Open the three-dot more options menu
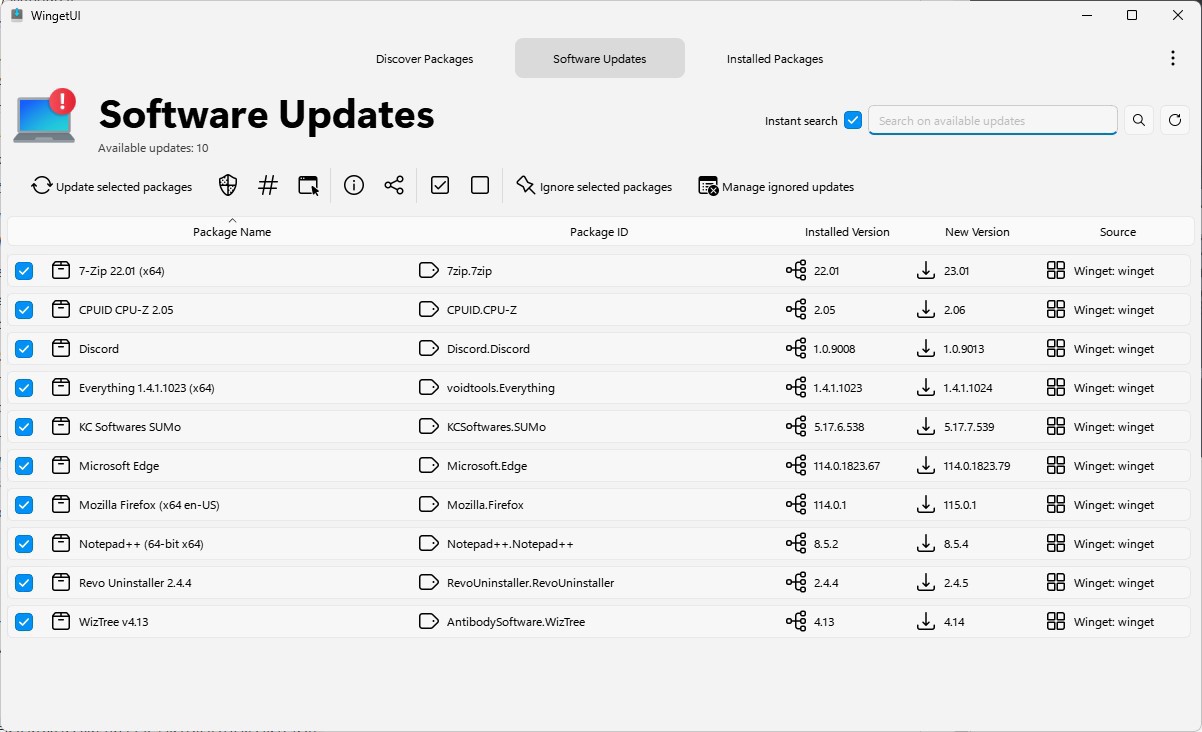1202x732 pixels. click(x=1172, y=59)
